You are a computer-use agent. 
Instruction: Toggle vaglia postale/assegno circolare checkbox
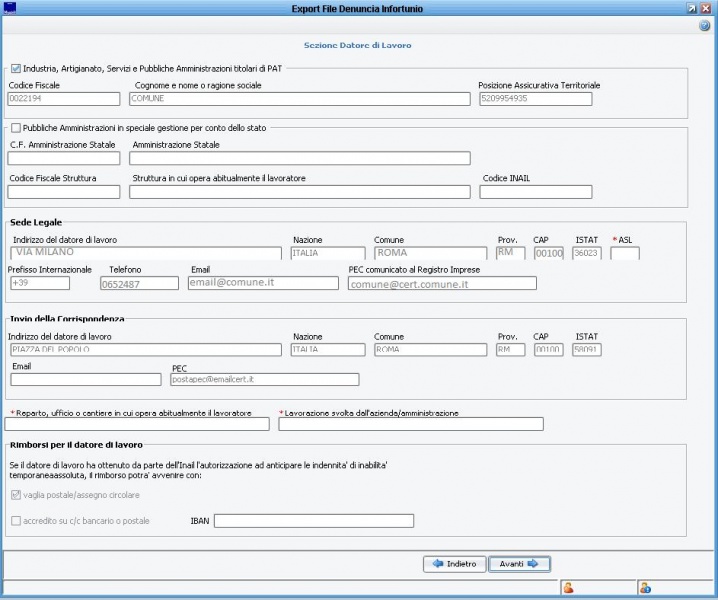pyautogui.click(x=16, y=495)
